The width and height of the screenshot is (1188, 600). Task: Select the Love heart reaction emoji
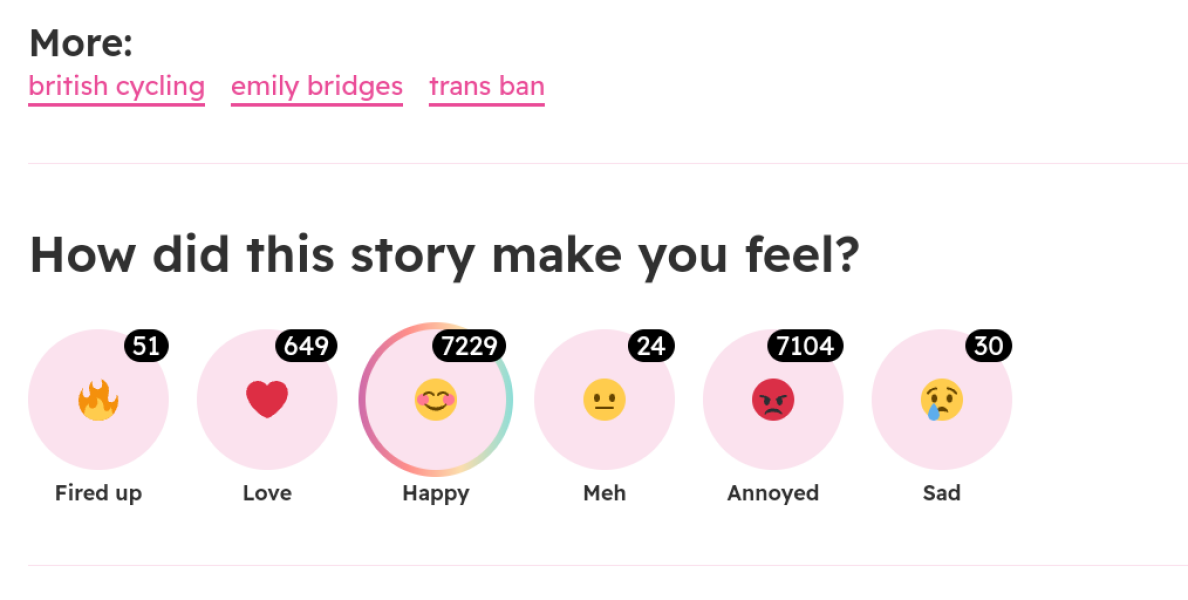[267, 399]
